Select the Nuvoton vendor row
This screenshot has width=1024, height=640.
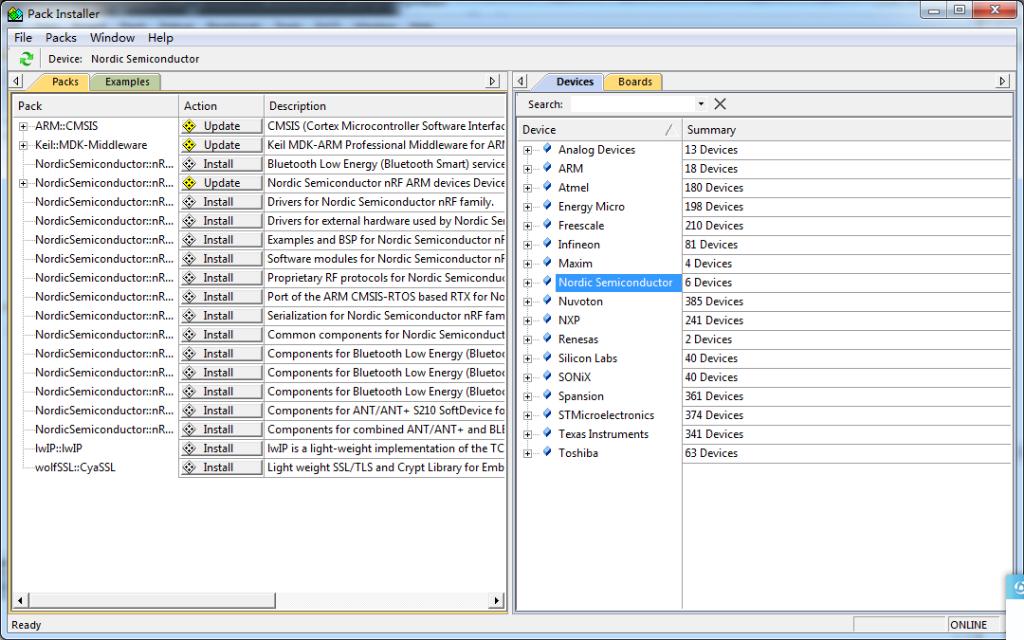(x=580, y=301)
